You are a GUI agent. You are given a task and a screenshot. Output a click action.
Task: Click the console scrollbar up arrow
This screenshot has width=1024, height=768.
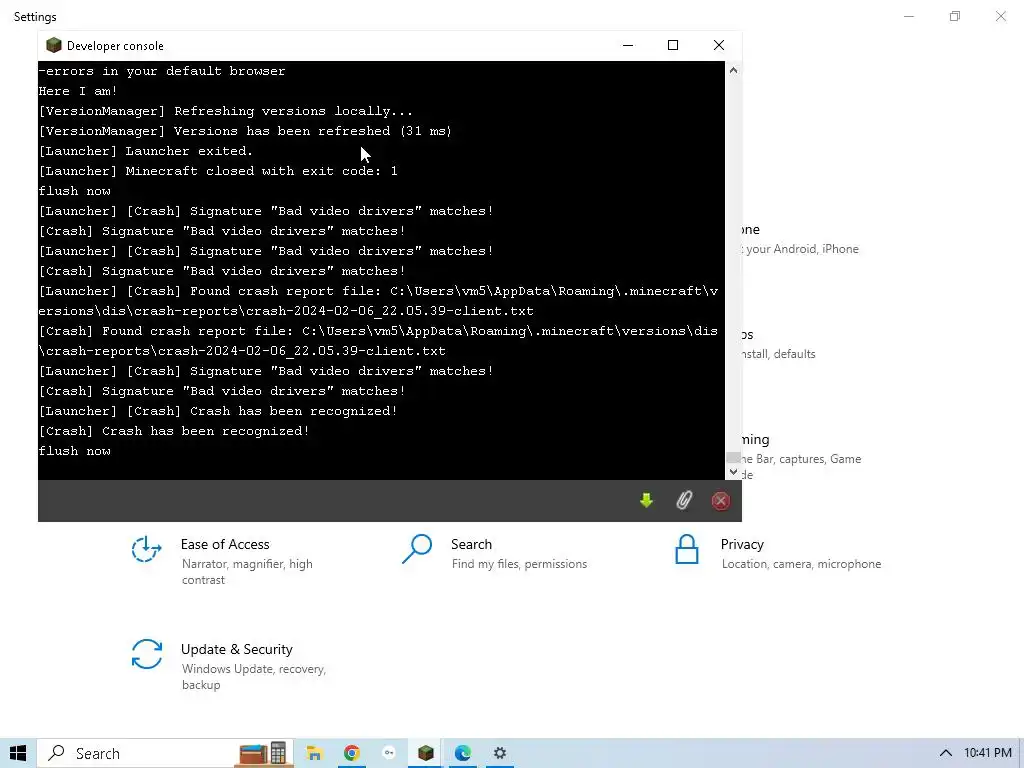[x=733, y=70]
